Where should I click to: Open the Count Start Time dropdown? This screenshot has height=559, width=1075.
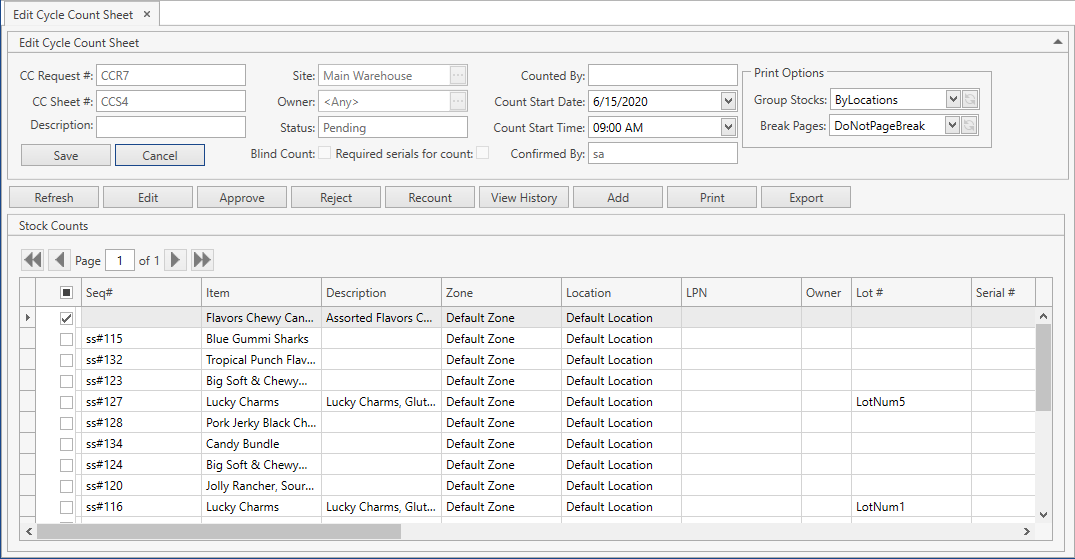[728, 127]
